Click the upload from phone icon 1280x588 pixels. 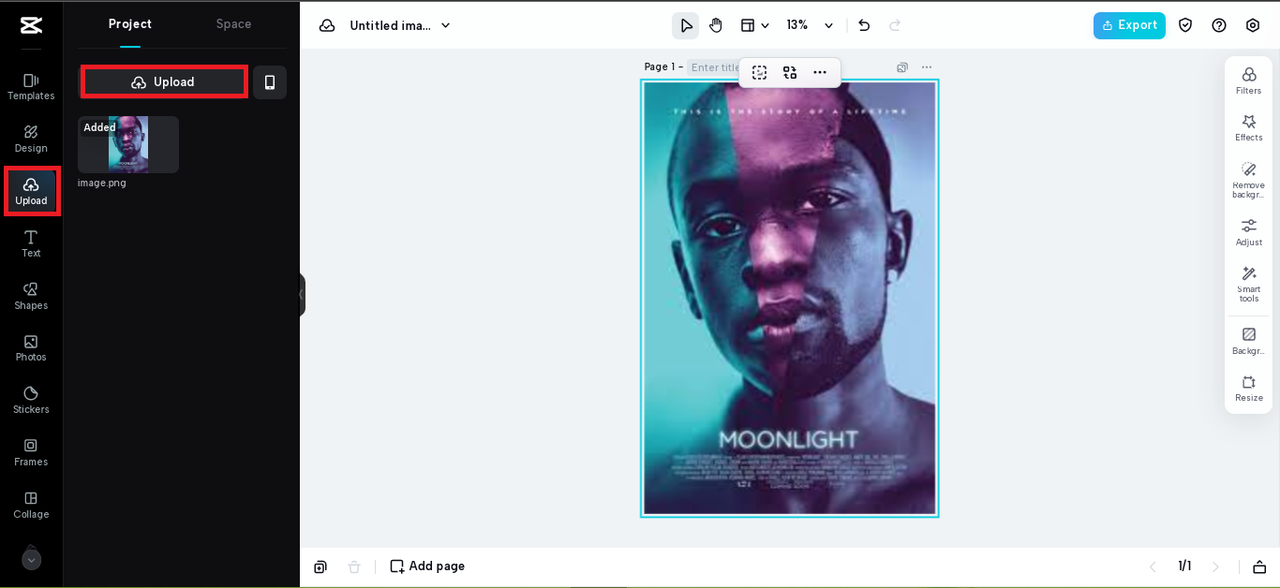[x=269, y=82]
